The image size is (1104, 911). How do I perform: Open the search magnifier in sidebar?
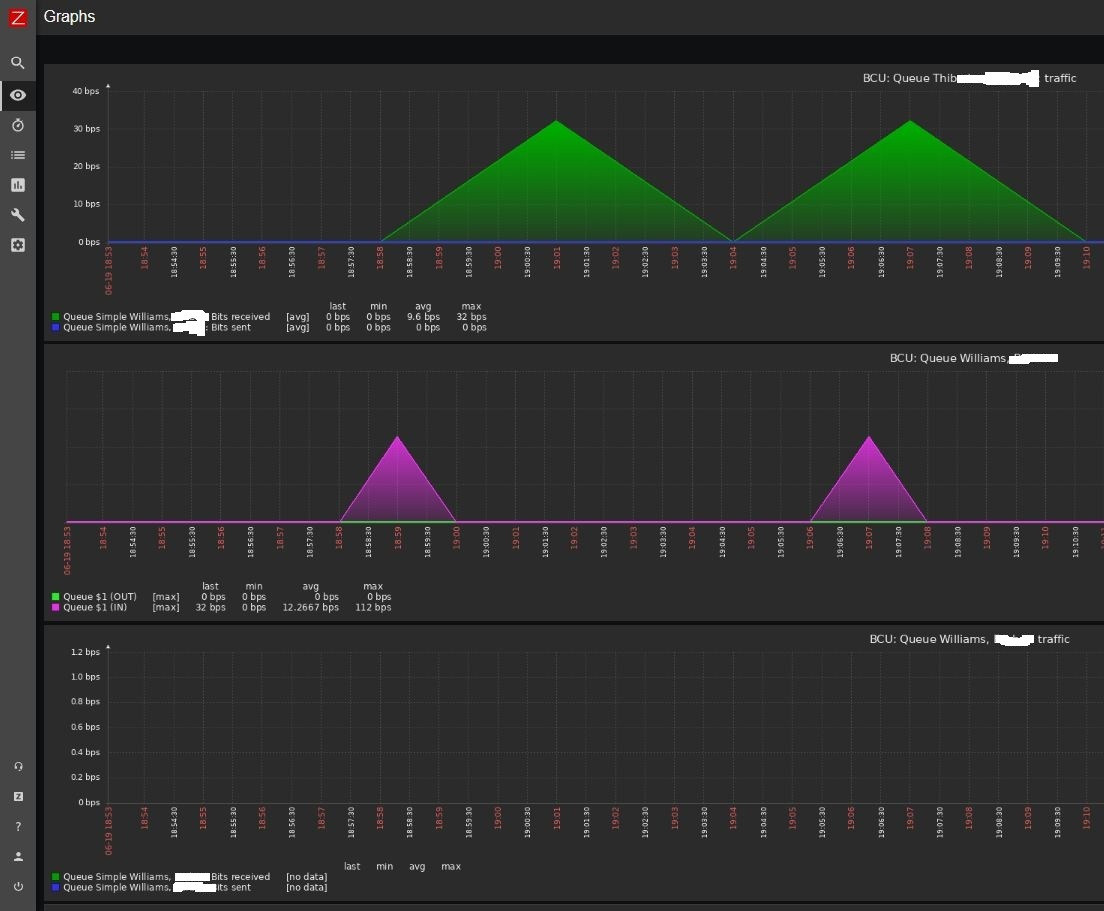pyautogui.click(x=18, y=63)
